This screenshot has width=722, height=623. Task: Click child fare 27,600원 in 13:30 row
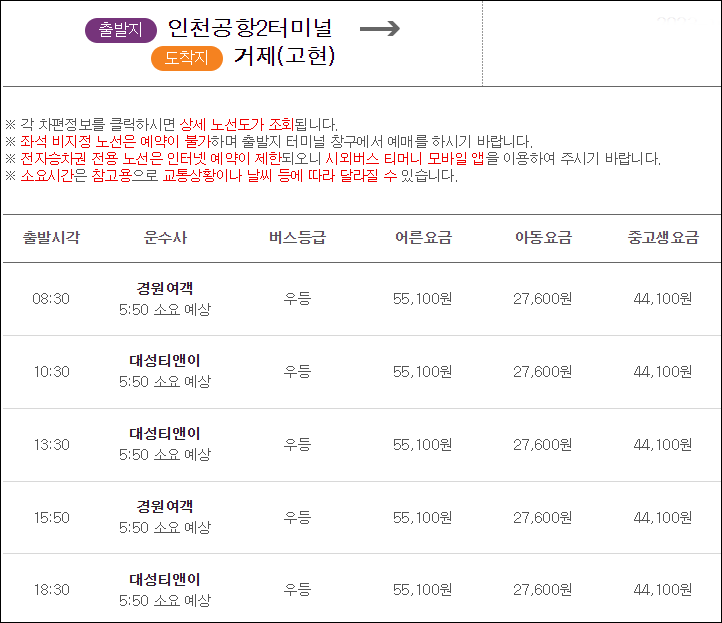[543, 444]
